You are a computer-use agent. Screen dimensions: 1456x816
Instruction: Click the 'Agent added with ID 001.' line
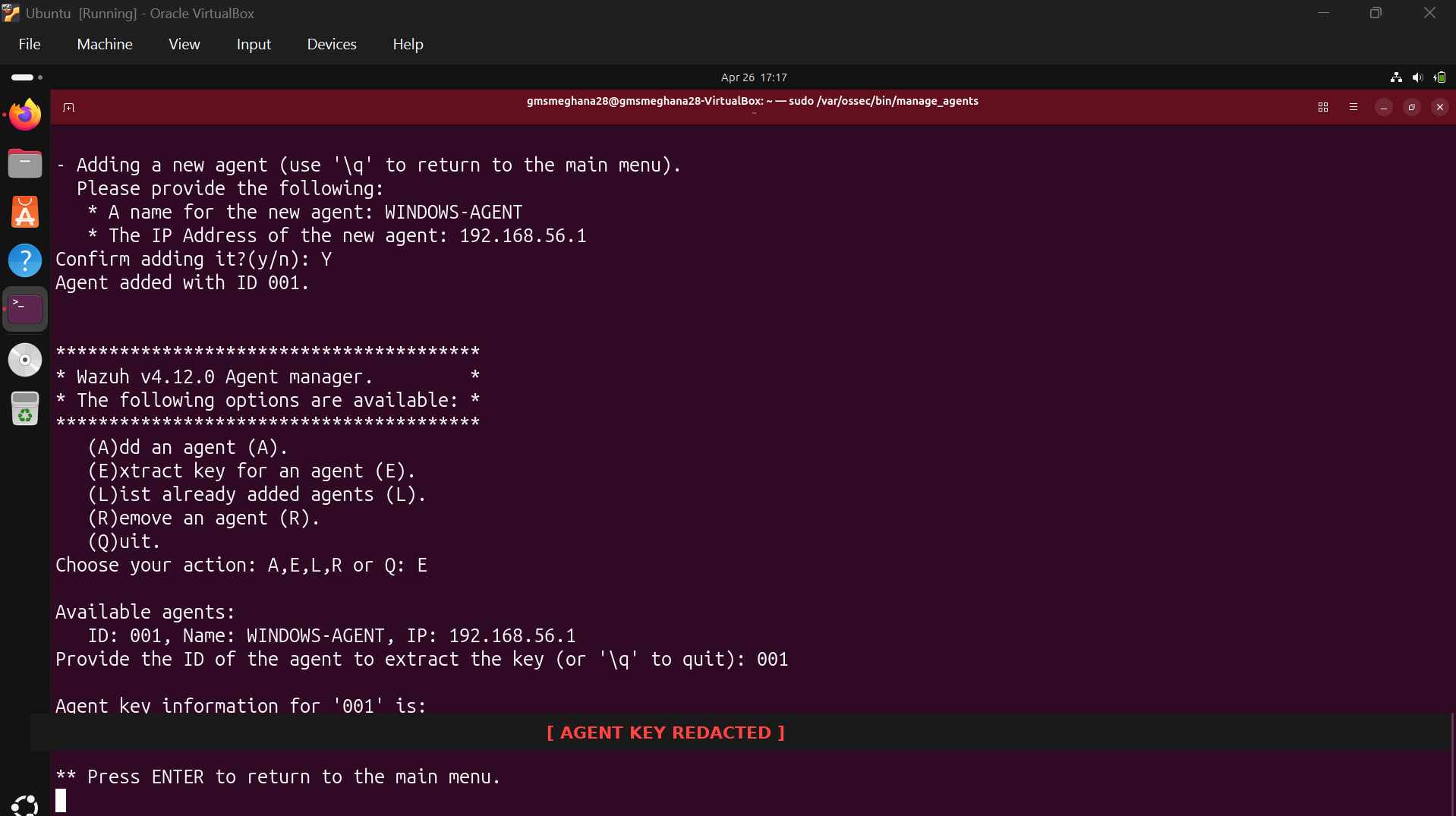point(182,283)
